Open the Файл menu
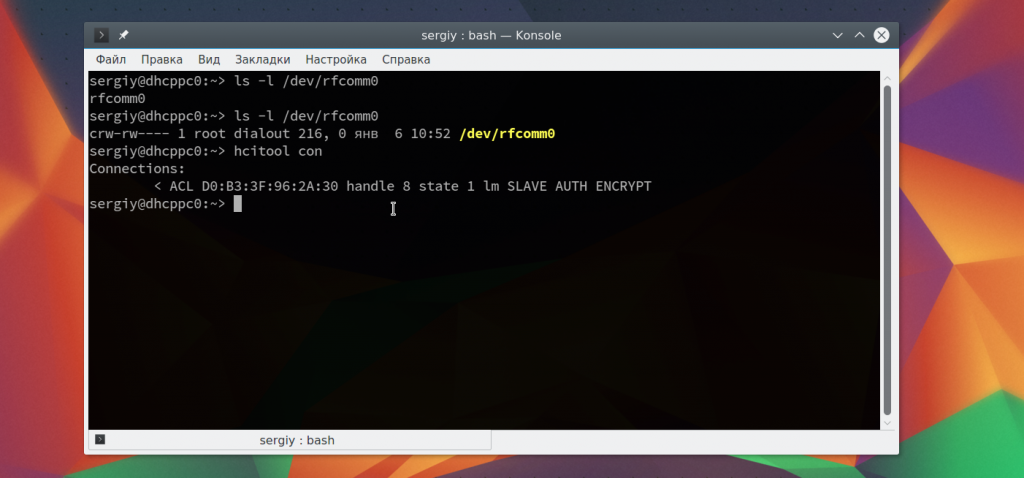The width and height of the screenshot is (1024, 478). pos(110,60)
